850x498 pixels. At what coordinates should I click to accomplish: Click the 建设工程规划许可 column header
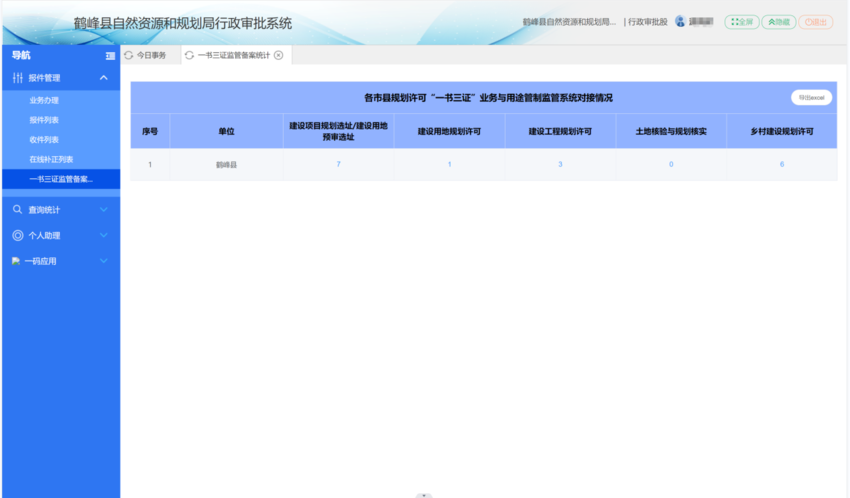pyautogui.click(x=560, y=131)
